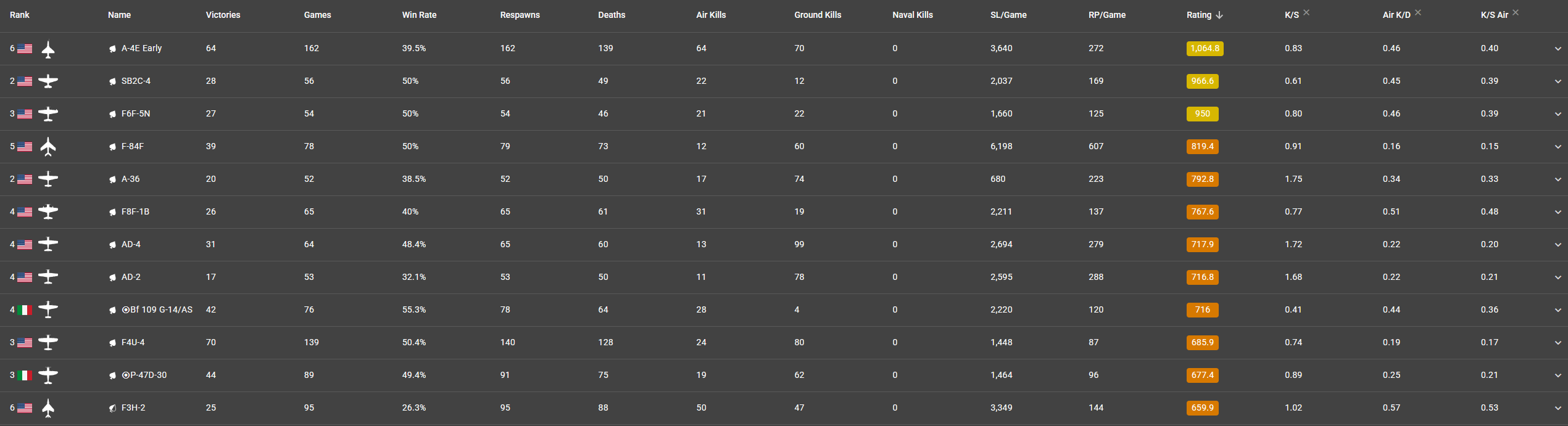Click the Italian flag in P-47D-30 row
This screenshot has height=426, width=1568.
click(x=25, y=375)
